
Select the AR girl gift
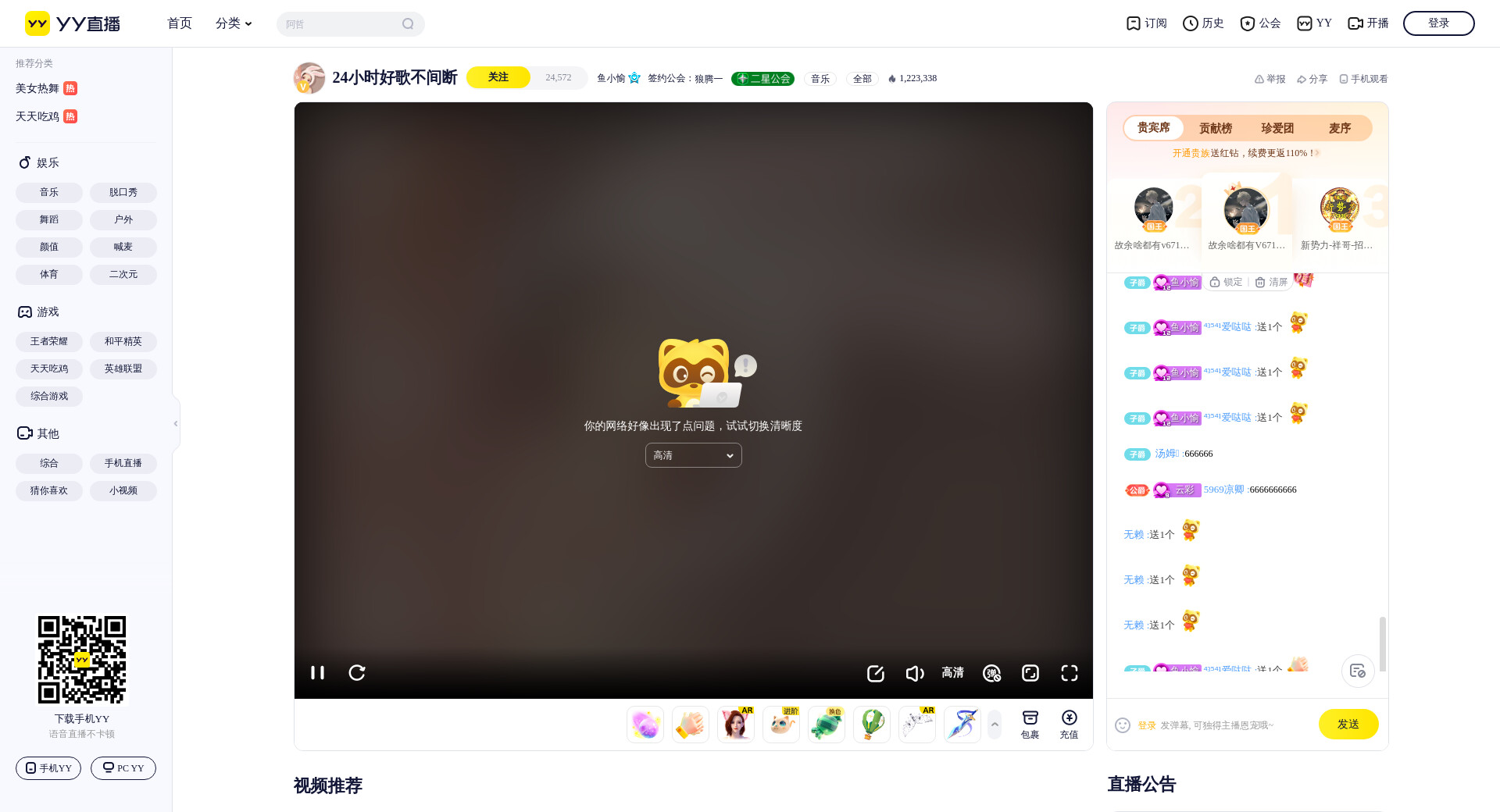(736, 725)
